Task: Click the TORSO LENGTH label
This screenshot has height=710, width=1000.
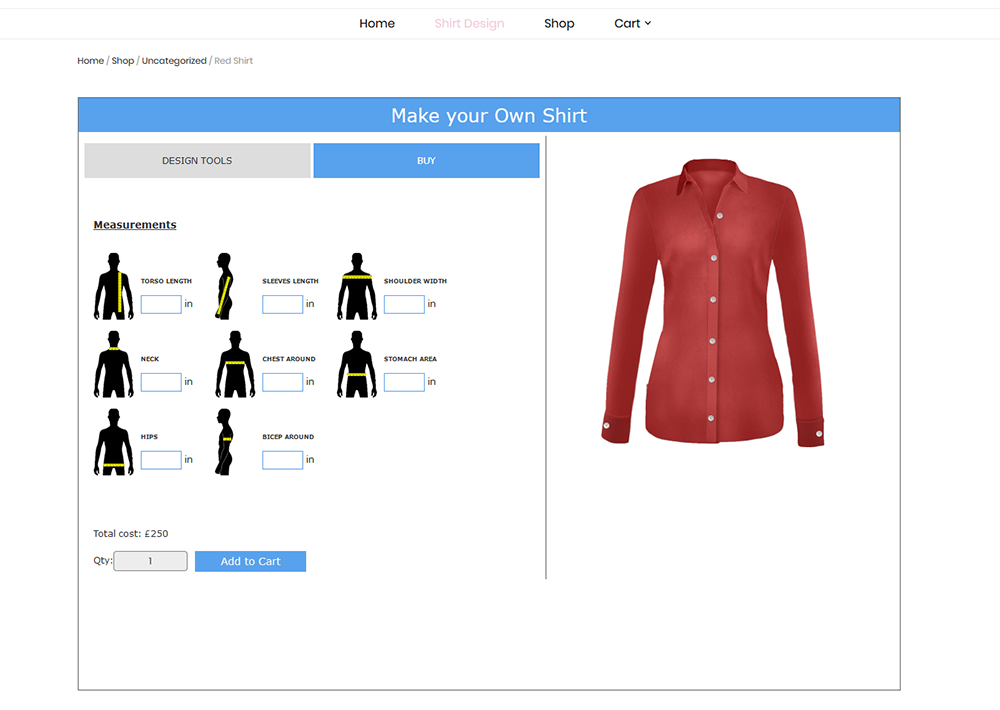Action: [x=166, y=281]
